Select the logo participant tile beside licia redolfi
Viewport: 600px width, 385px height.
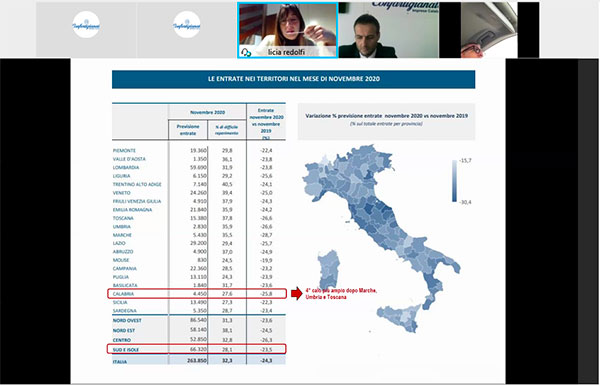pyautogui.click(x=187, y=30)
